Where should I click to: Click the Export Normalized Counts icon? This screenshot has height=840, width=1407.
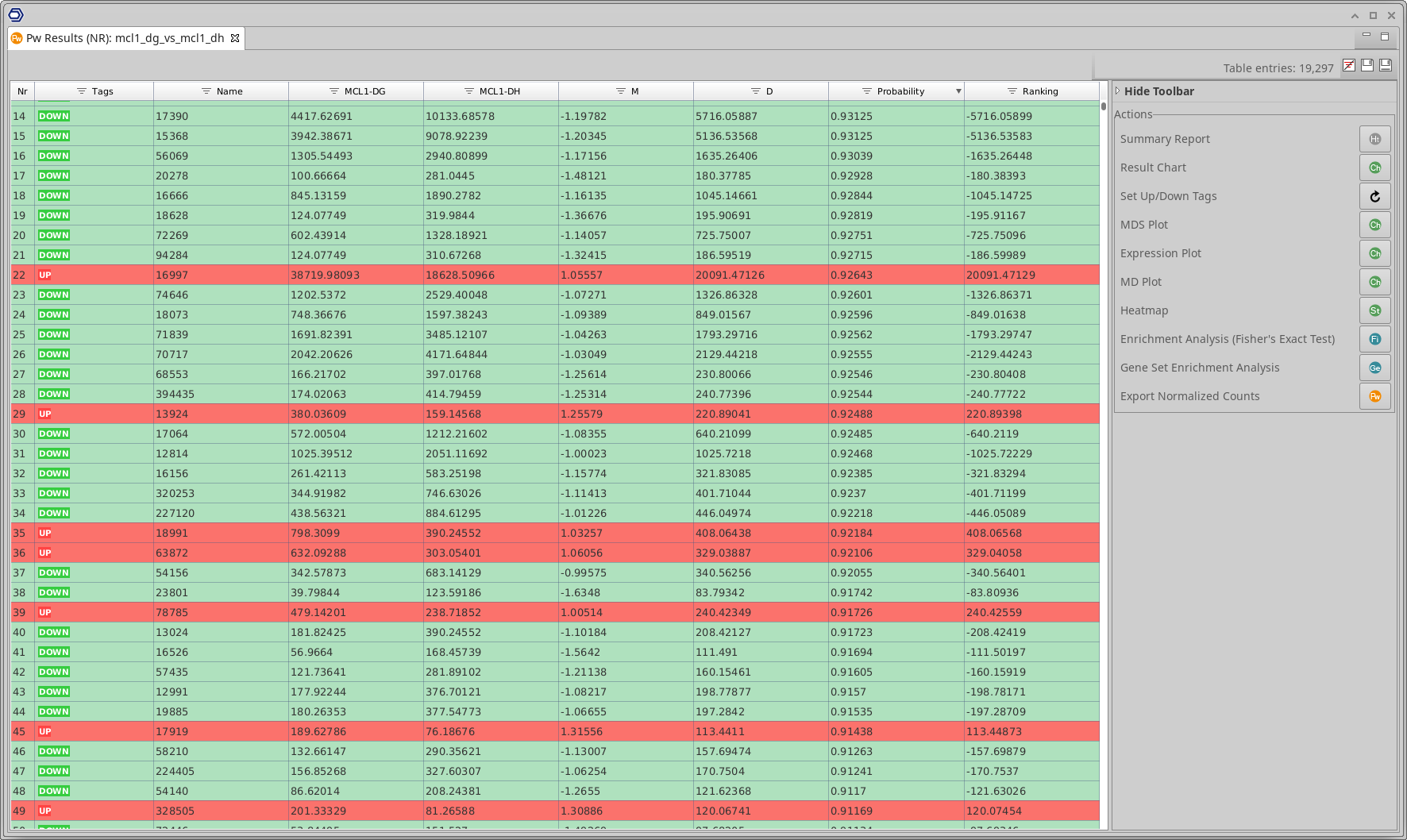coord(1374,396)
